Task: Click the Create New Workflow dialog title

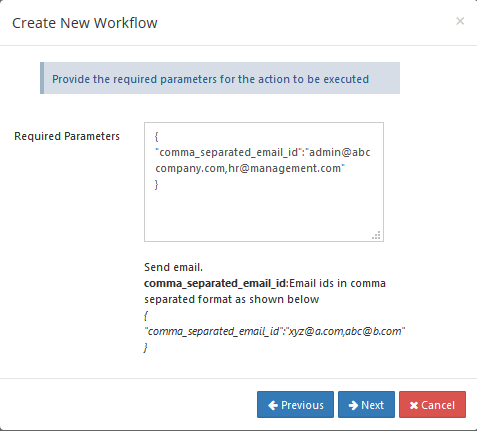Action: click(x=85, y=23)
